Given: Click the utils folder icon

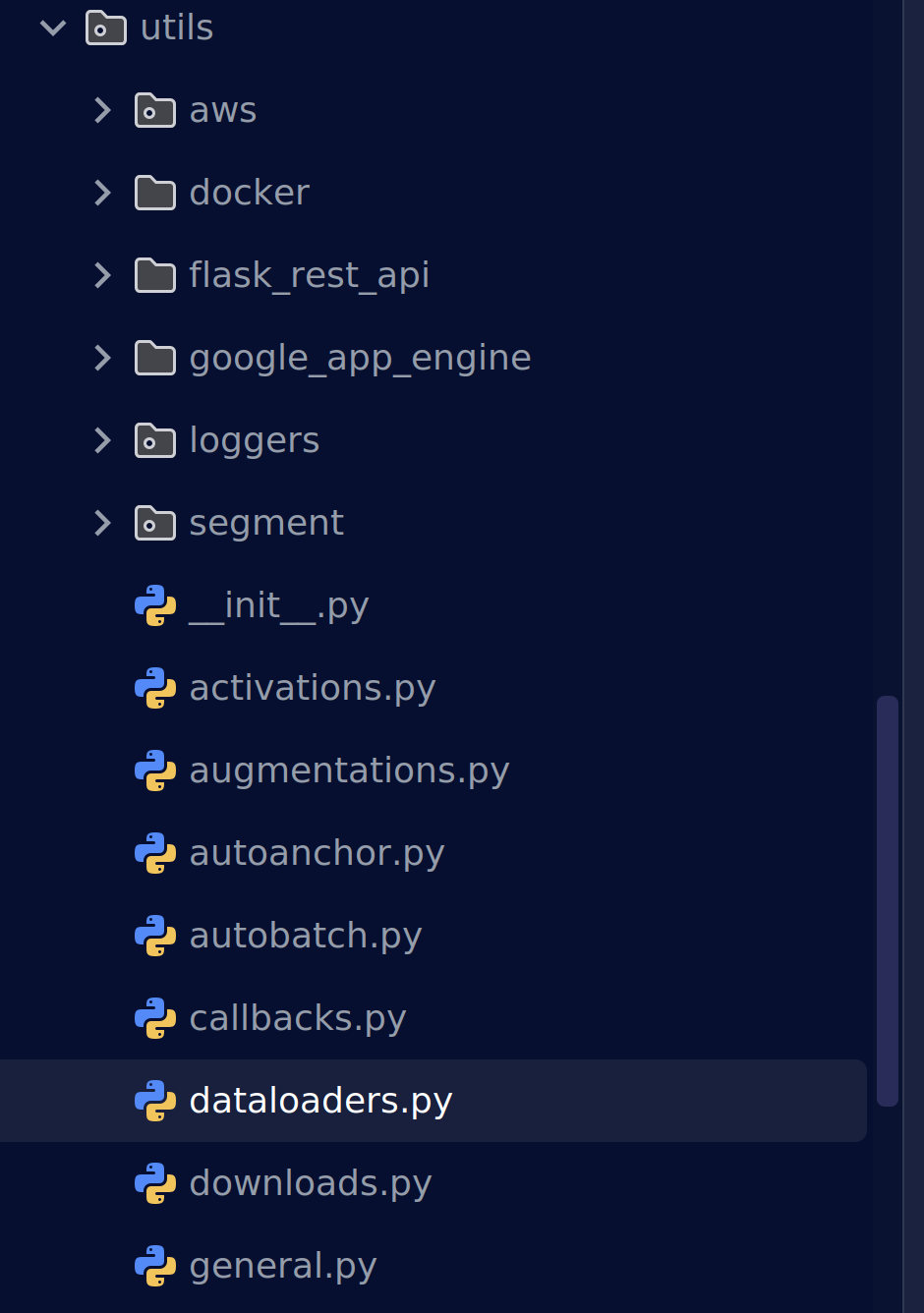Looking at the screenshot, I should click(106, 29).
